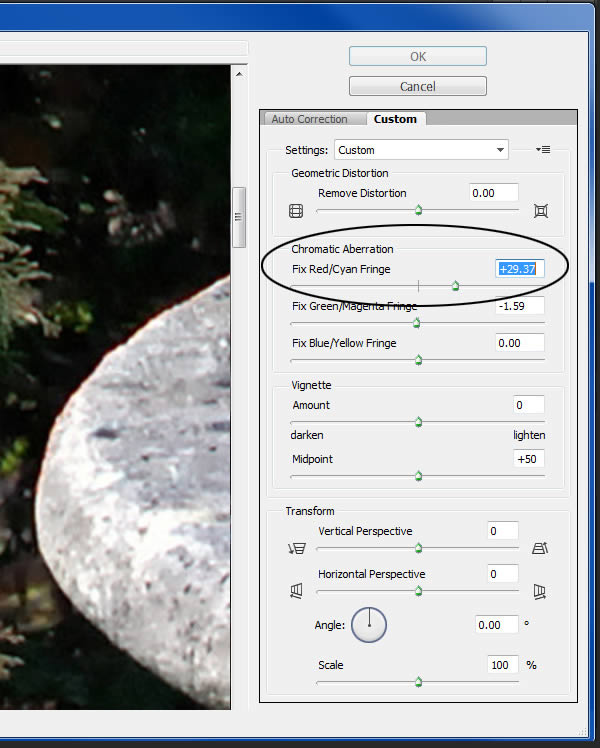Click the 'Transform' section label
The image size is (600, 748).
point(310,511)
